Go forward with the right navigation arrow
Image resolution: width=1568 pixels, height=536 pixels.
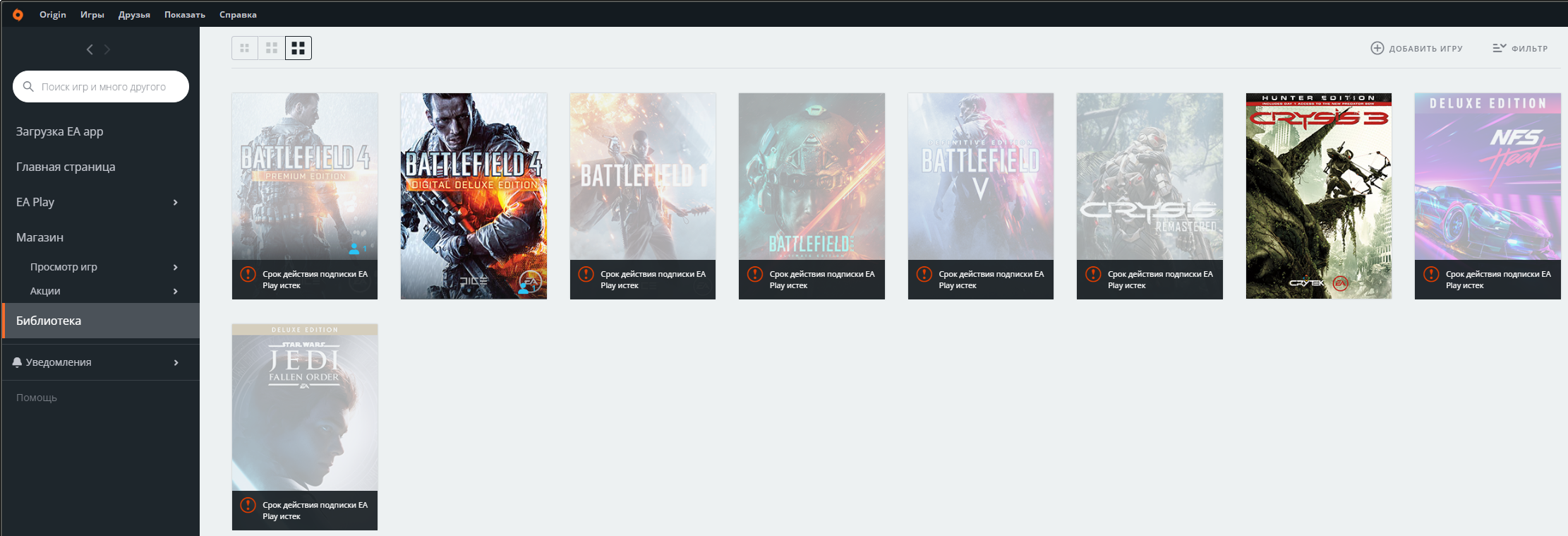[107, 49]
